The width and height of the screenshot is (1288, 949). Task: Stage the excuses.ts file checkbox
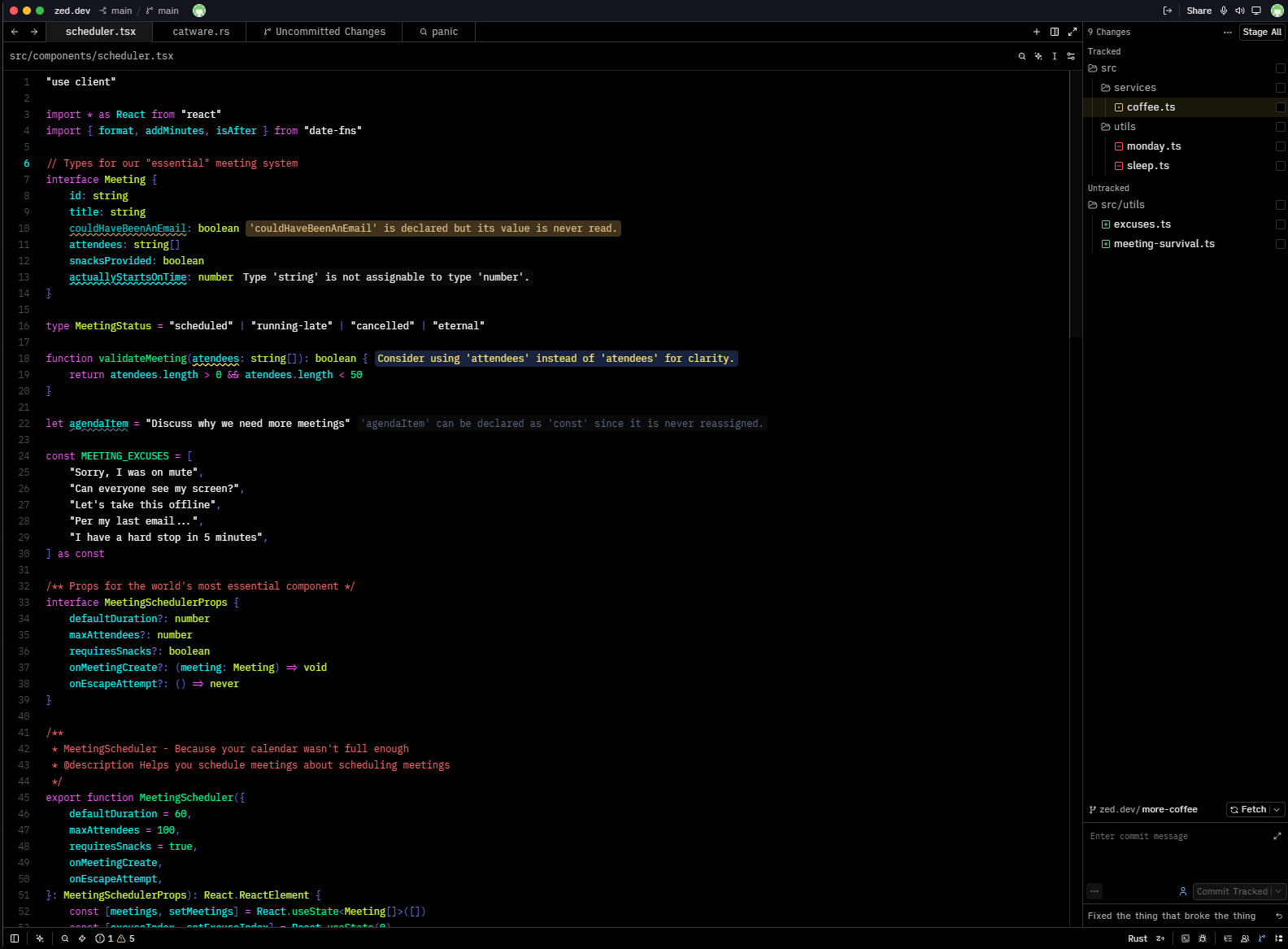[x=1281, y=224]
